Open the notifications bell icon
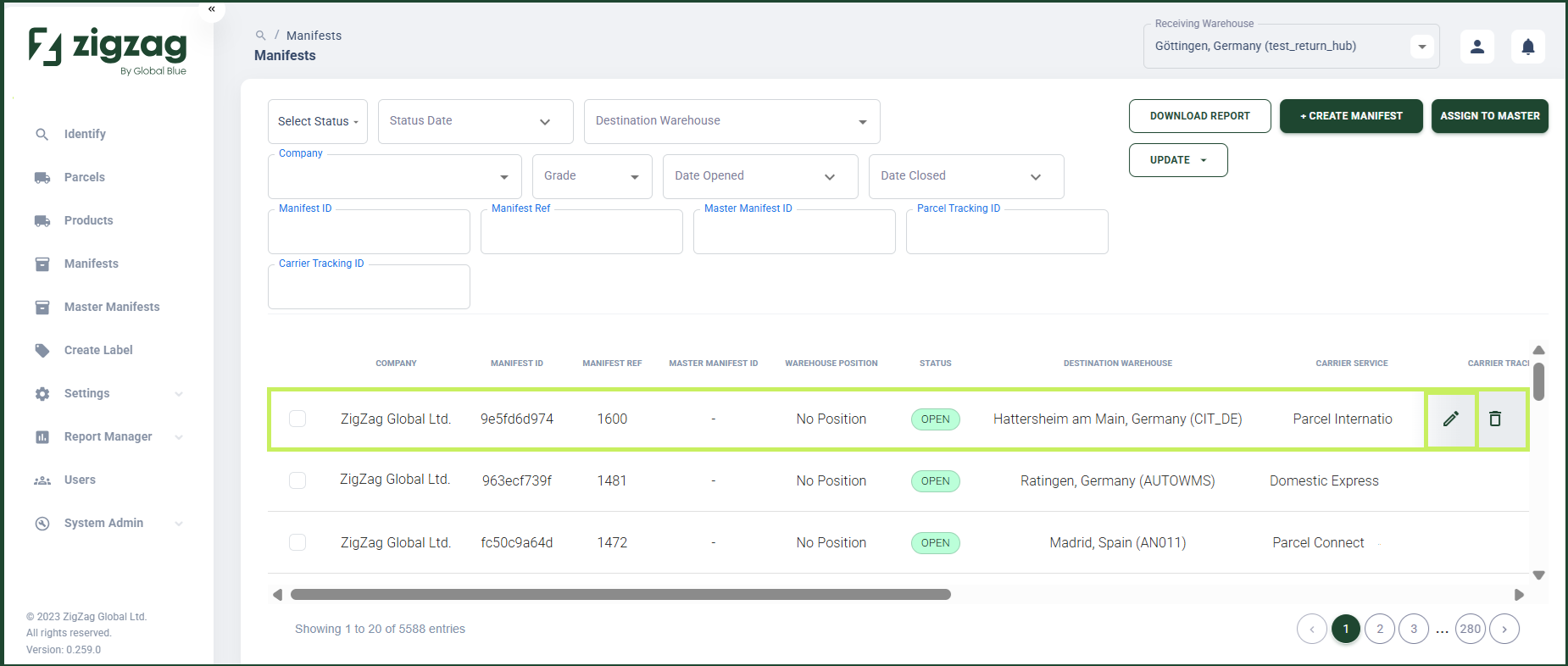 [x=1528, y=47]
